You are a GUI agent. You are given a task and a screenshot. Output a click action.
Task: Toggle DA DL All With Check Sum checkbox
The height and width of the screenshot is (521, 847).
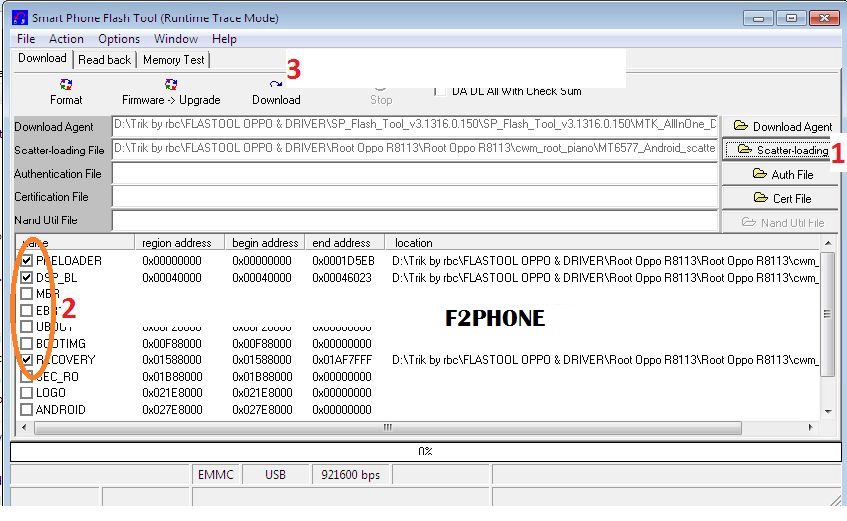[x=440, y=91]
